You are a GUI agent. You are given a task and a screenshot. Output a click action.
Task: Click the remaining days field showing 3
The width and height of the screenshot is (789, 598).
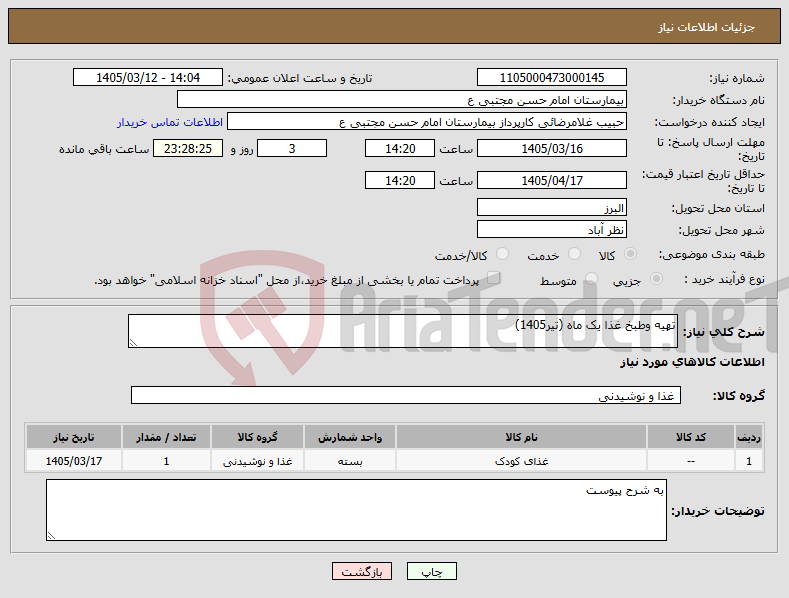point(292,148)
